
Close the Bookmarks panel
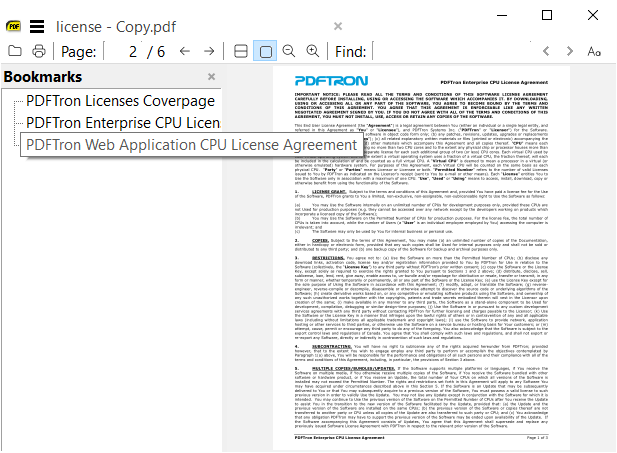(211, 76)
